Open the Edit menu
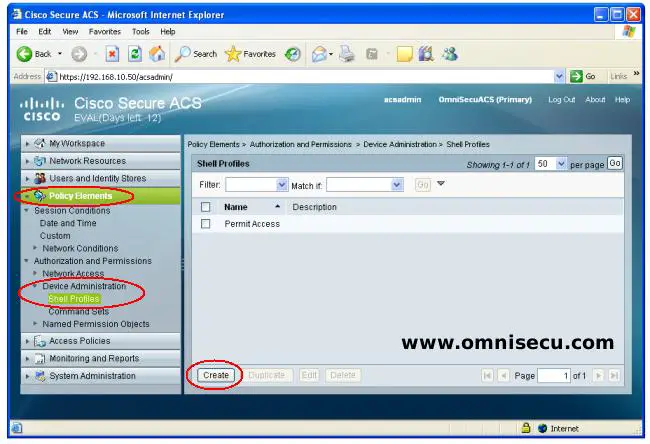Viewport: 650px width, 444px height. (44, 32)
